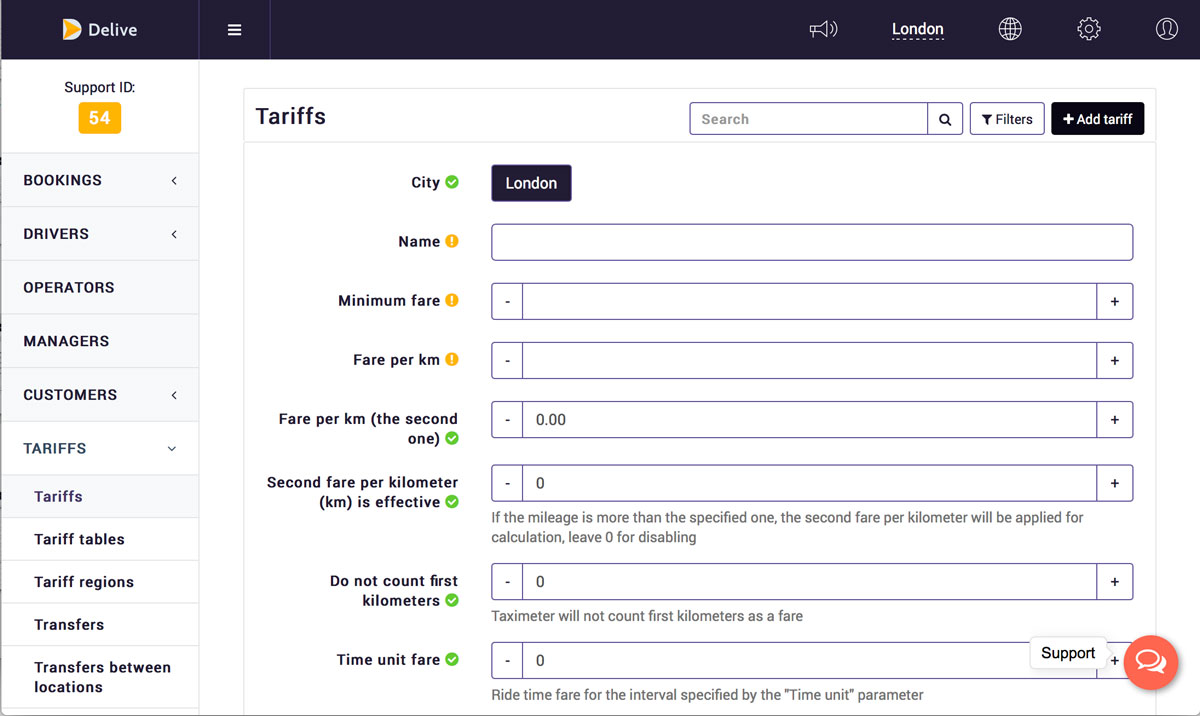Open the announcements megaphone icon
The image size is (1200, 716).
pos(823,30)
